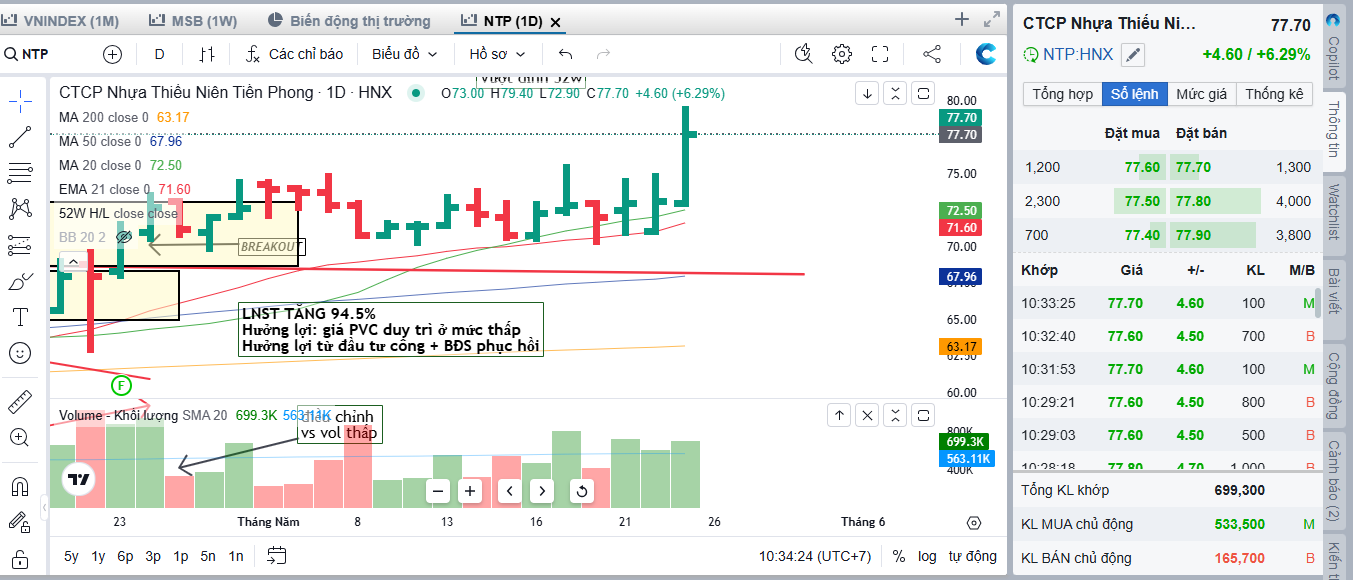Image resolution: width=1353 pixels, height=580 pixels.
Task: Open the Mức giá tab
Action: point(1201,94)
